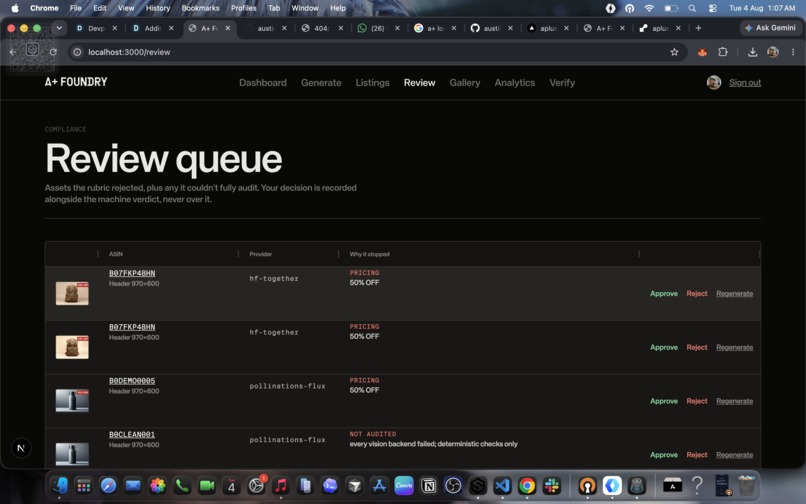Click the A+ FOUNDRY logo
Image resolution: width=806 pixels, height=504 pixels.
pos(76,82)
